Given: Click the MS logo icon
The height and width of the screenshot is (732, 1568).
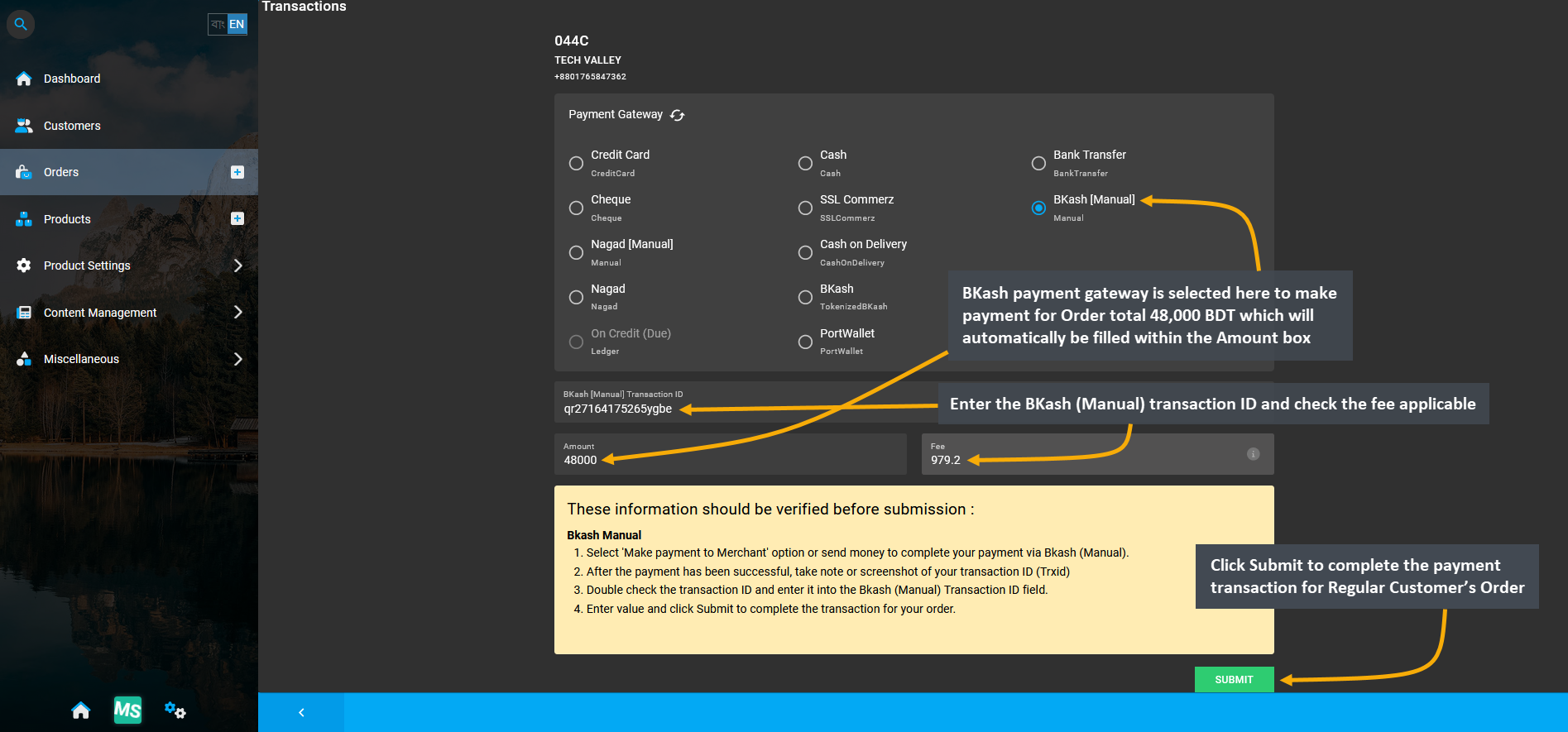Looking at the screenshot, I should [x=127, y=710].
